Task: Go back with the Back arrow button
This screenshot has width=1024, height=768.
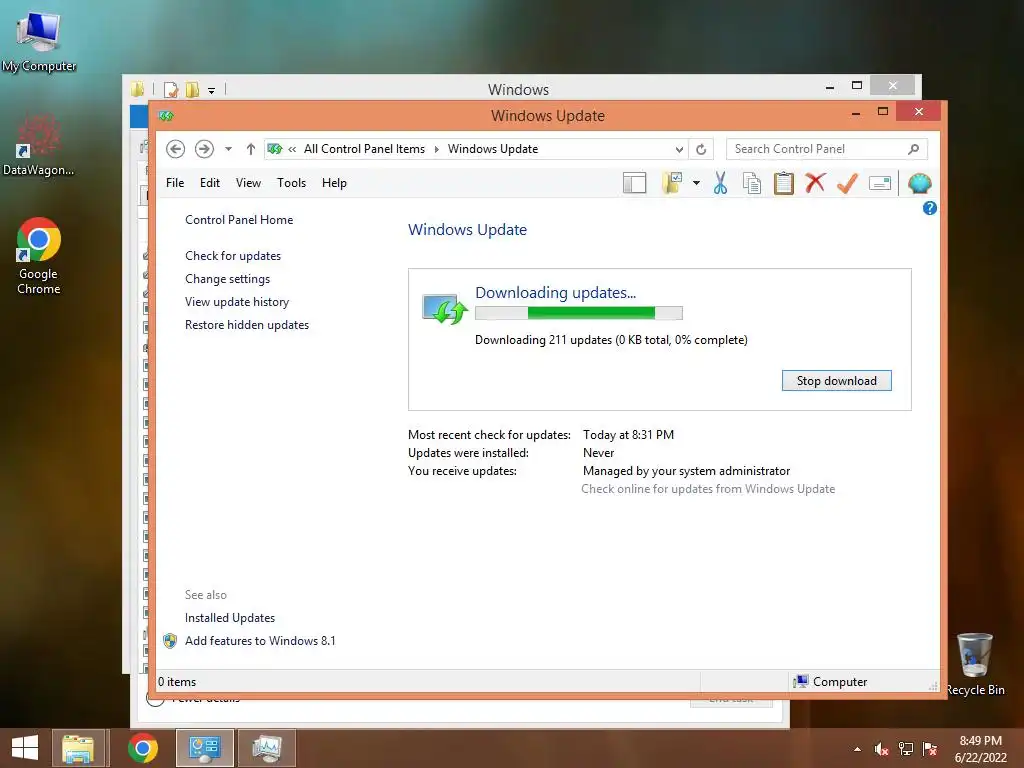Action: coord(175,149)
